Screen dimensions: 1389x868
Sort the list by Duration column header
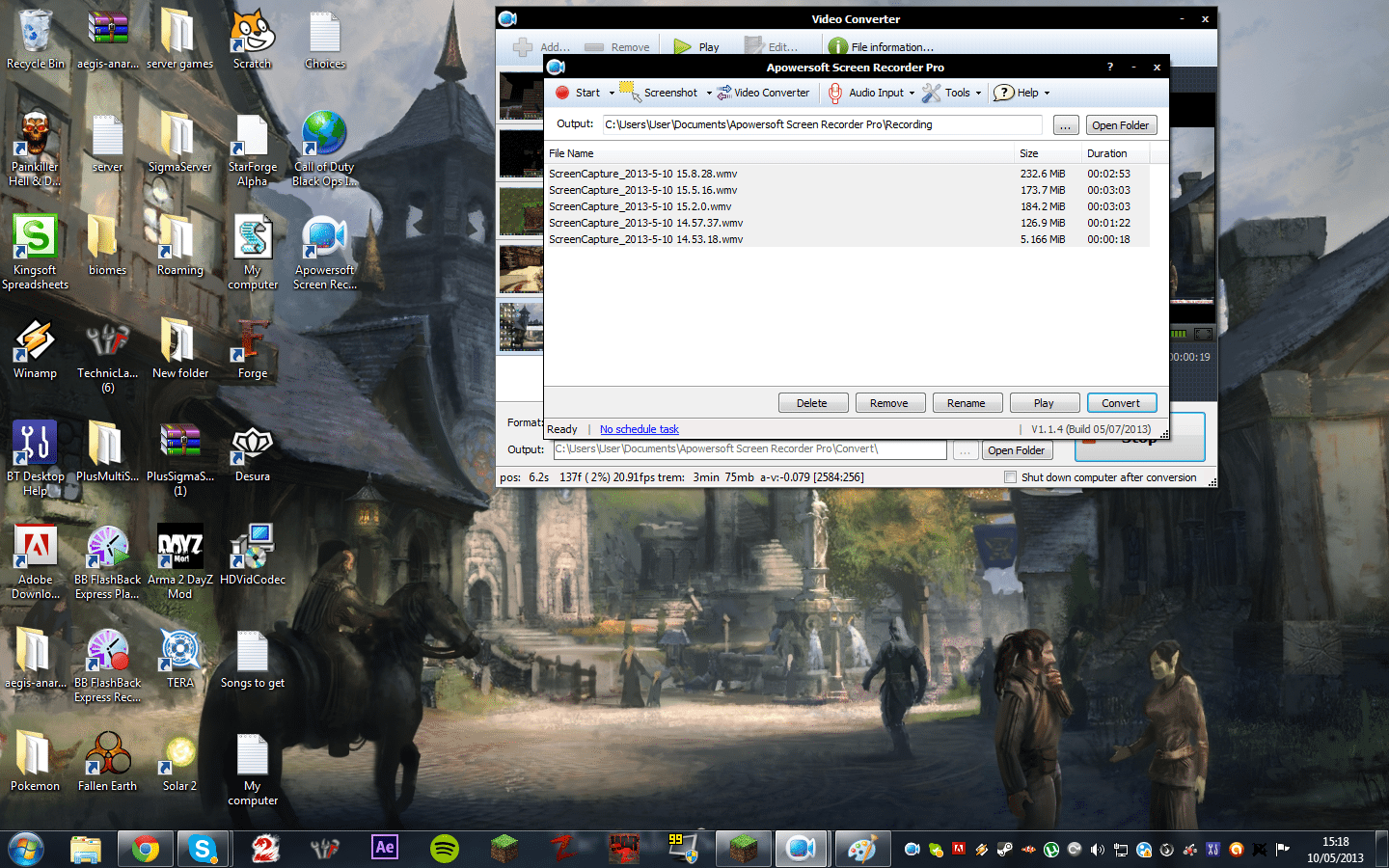(1106, 153)
